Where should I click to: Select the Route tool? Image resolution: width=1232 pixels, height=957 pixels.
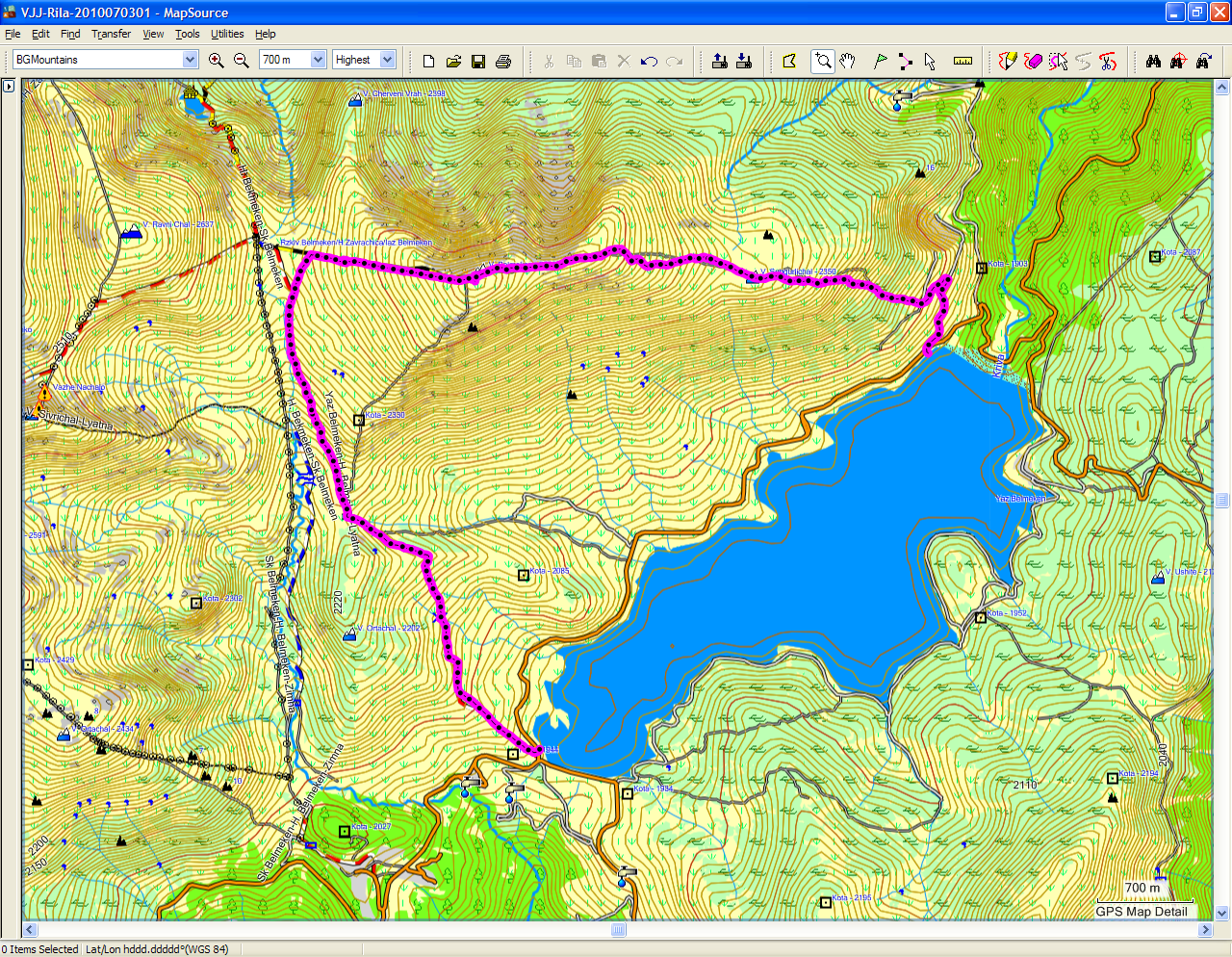905,61
